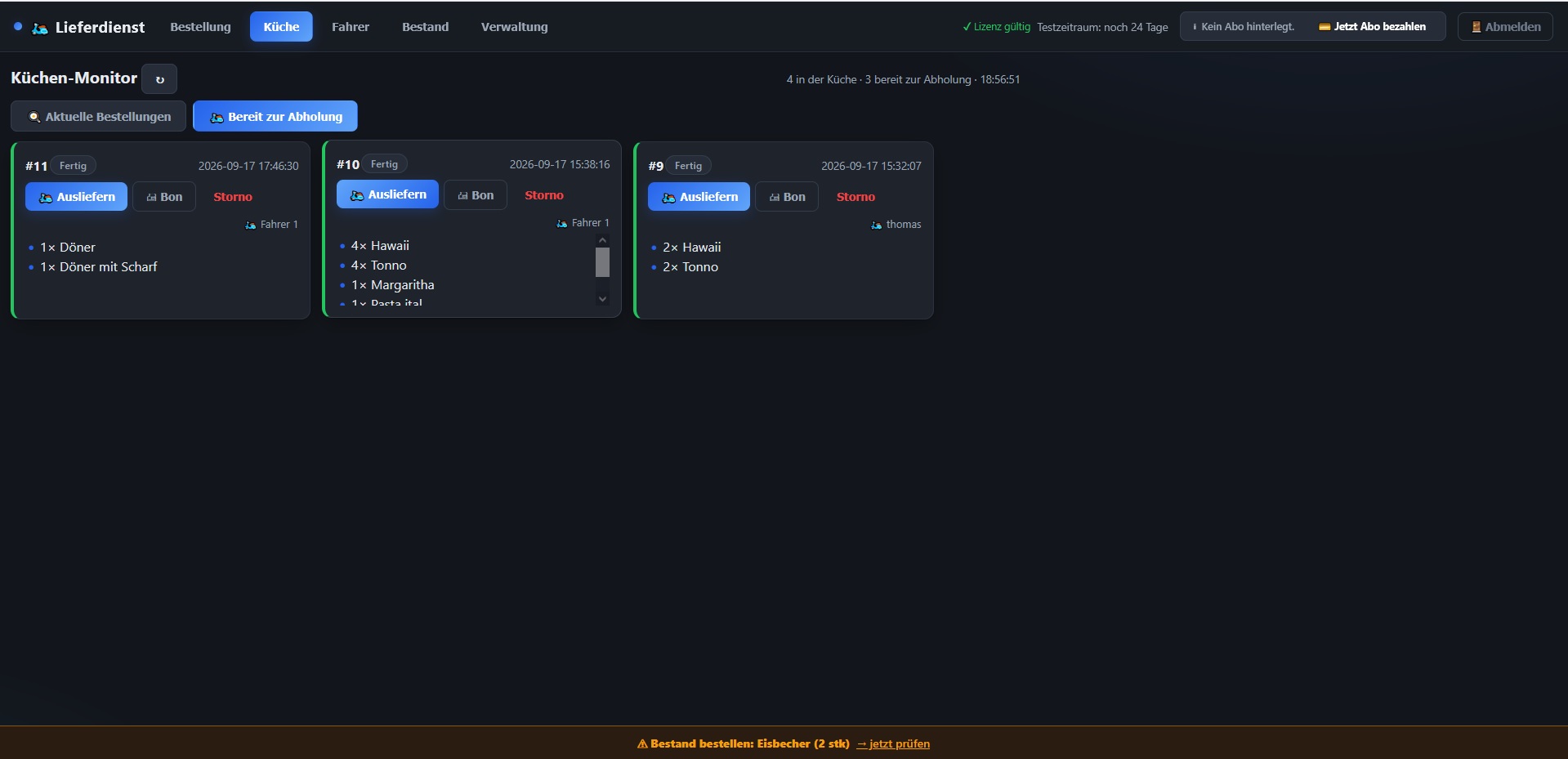Image resolution: width=1568 pixels, height=759 pixels.
Task: Show Bereit zur Abholung orders
Action: click(275, 117)
